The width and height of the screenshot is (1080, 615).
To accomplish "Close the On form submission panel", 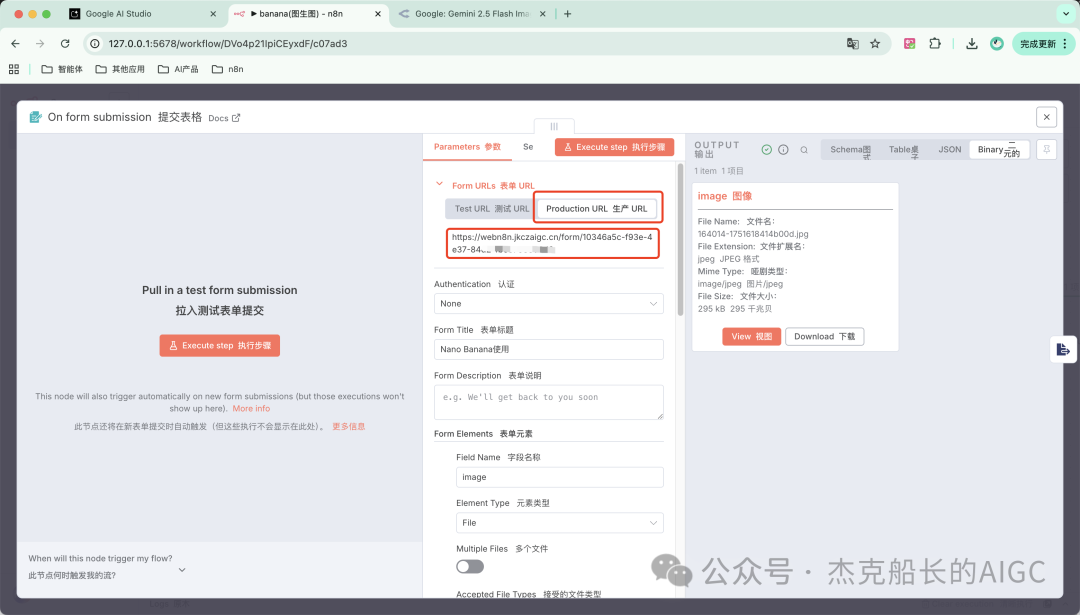I will (x=1046, y=117).
